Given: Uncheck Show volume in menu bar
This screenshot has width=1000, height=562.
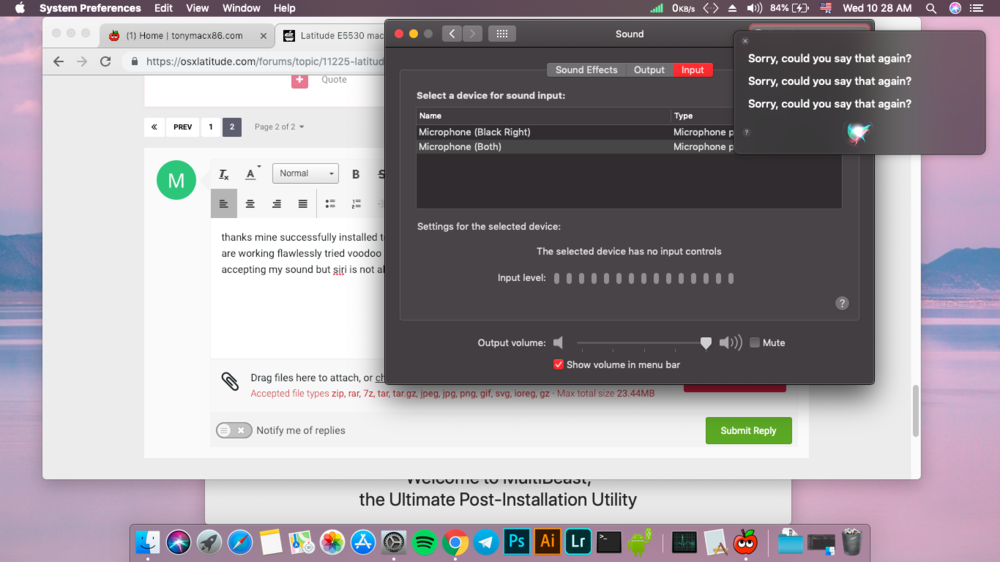Looking at the screenshot, I should [x=559, y=365].
